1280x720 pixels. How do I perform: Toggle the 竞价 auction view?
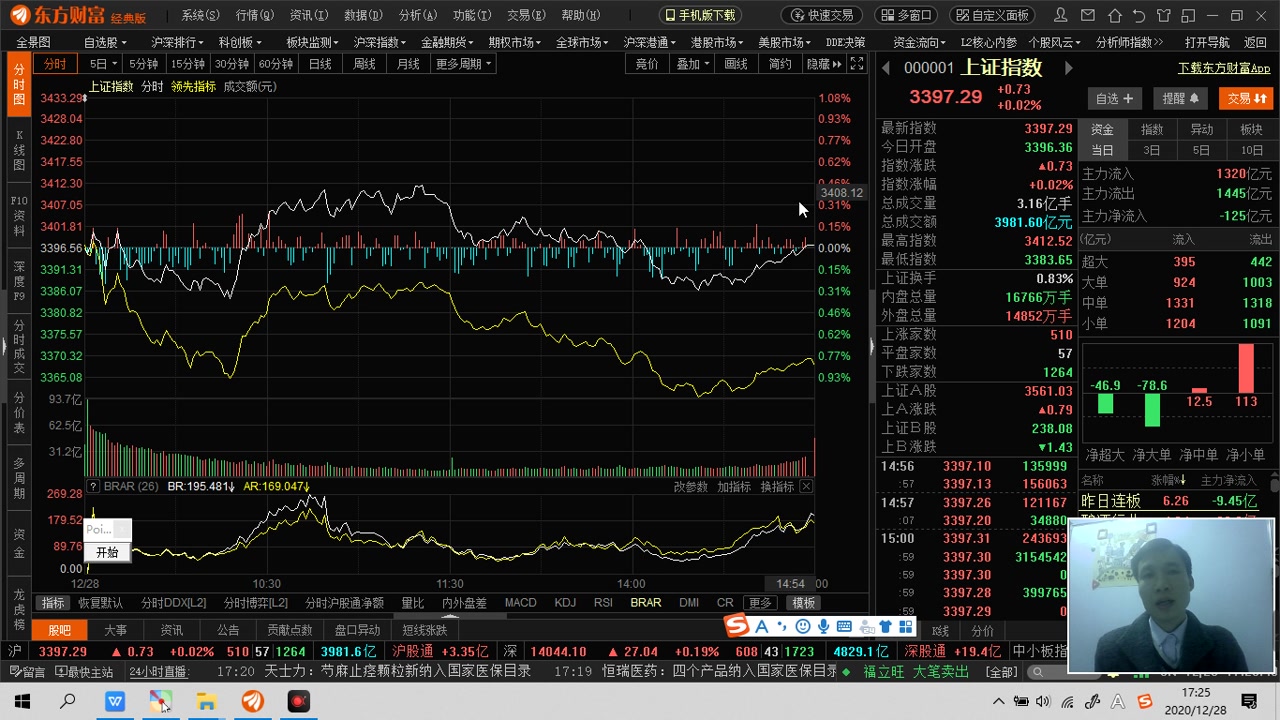click(x=647, y=63)
